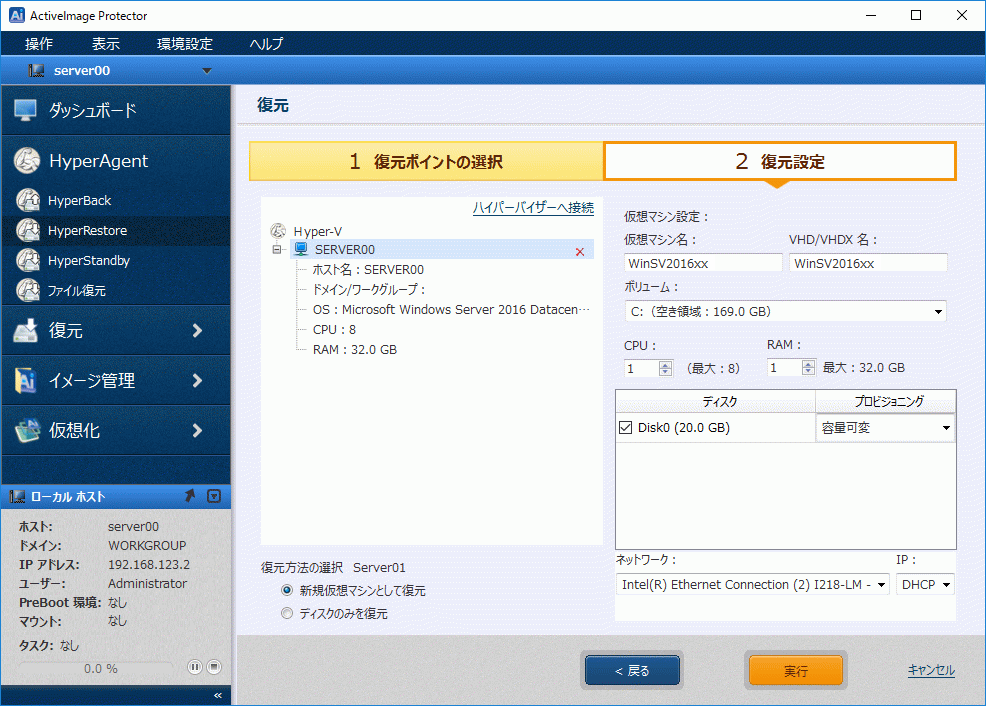The height and width of the screenshot is (706, 986).
Task: Click the HyperStandby icon
Action: click(28, 260)
